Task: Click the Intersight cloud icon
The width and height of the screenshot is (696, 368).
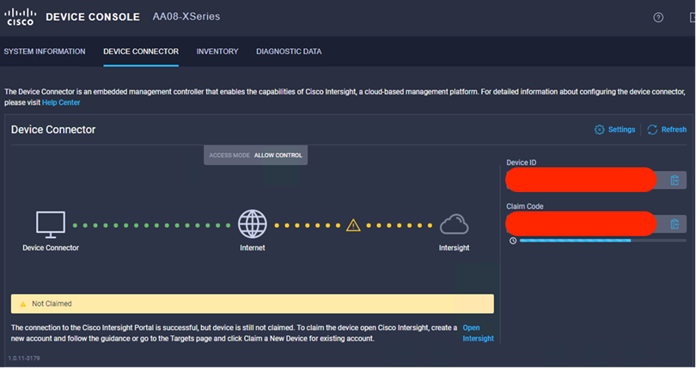Action: coord(454,224)
